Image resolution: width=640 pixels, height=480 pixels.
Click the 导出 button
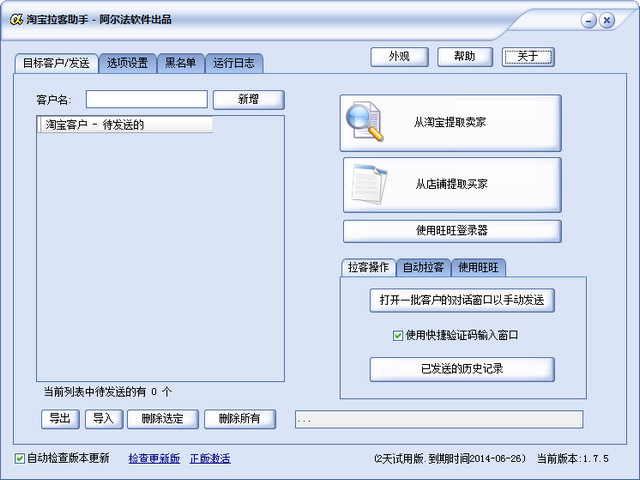point(60,419)
